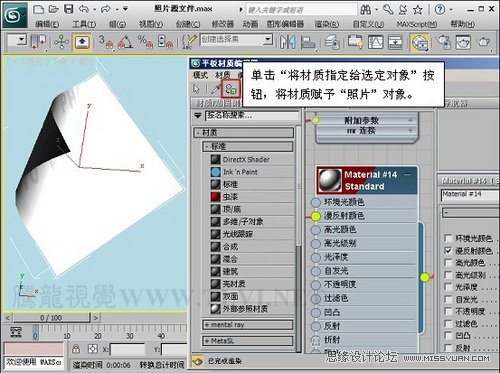Click the Material #14 name field
Screen dimensions: 500x373
tap(470, 195)
